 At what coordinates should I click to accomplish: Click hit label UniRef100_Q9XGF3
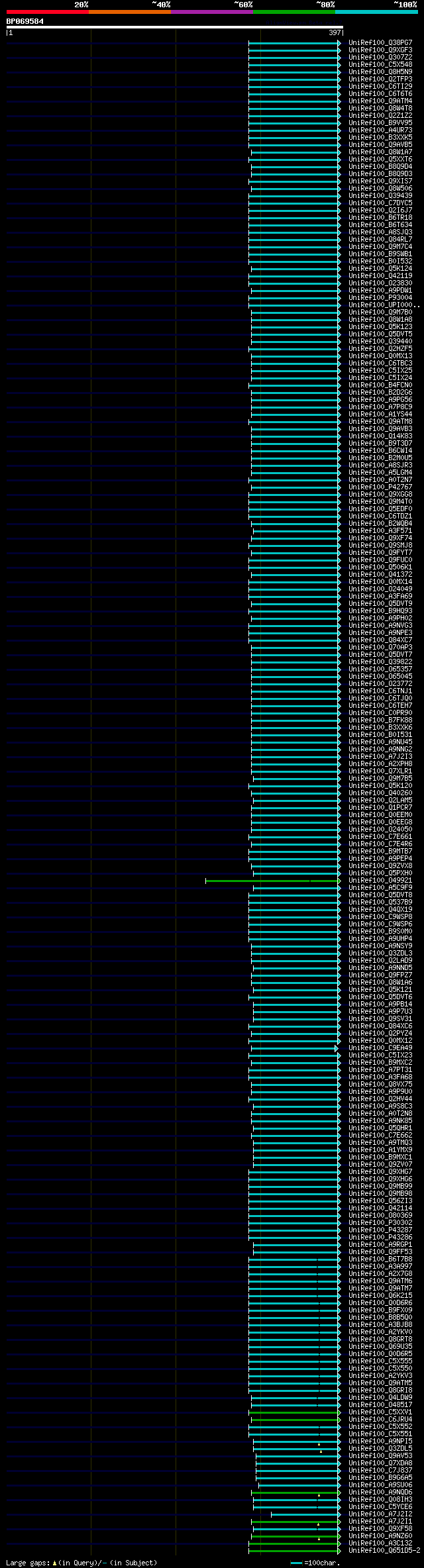click(x=380, y=50)
